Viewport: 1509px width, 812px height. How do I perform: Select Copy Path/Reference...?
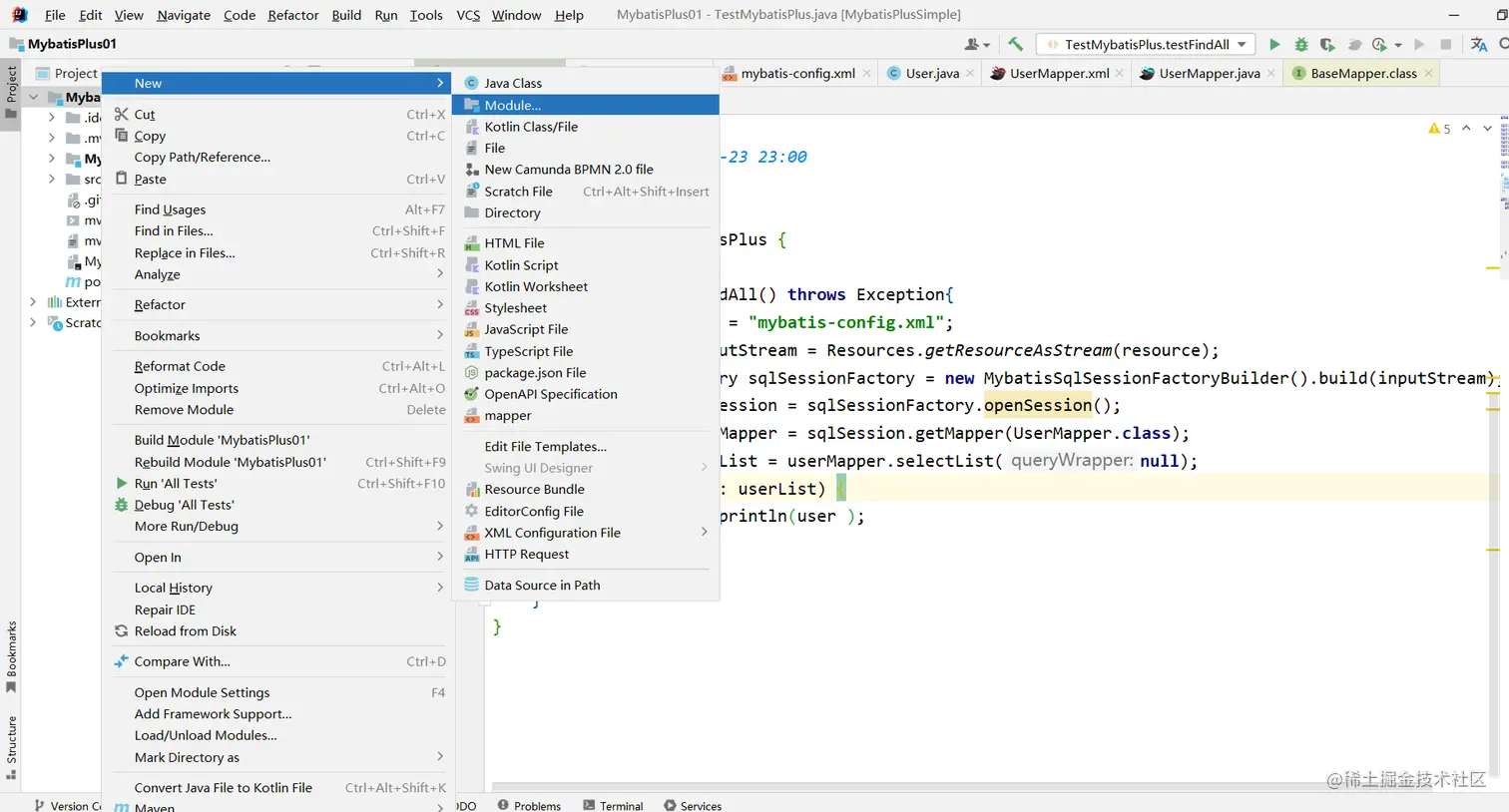pos(278,157)
